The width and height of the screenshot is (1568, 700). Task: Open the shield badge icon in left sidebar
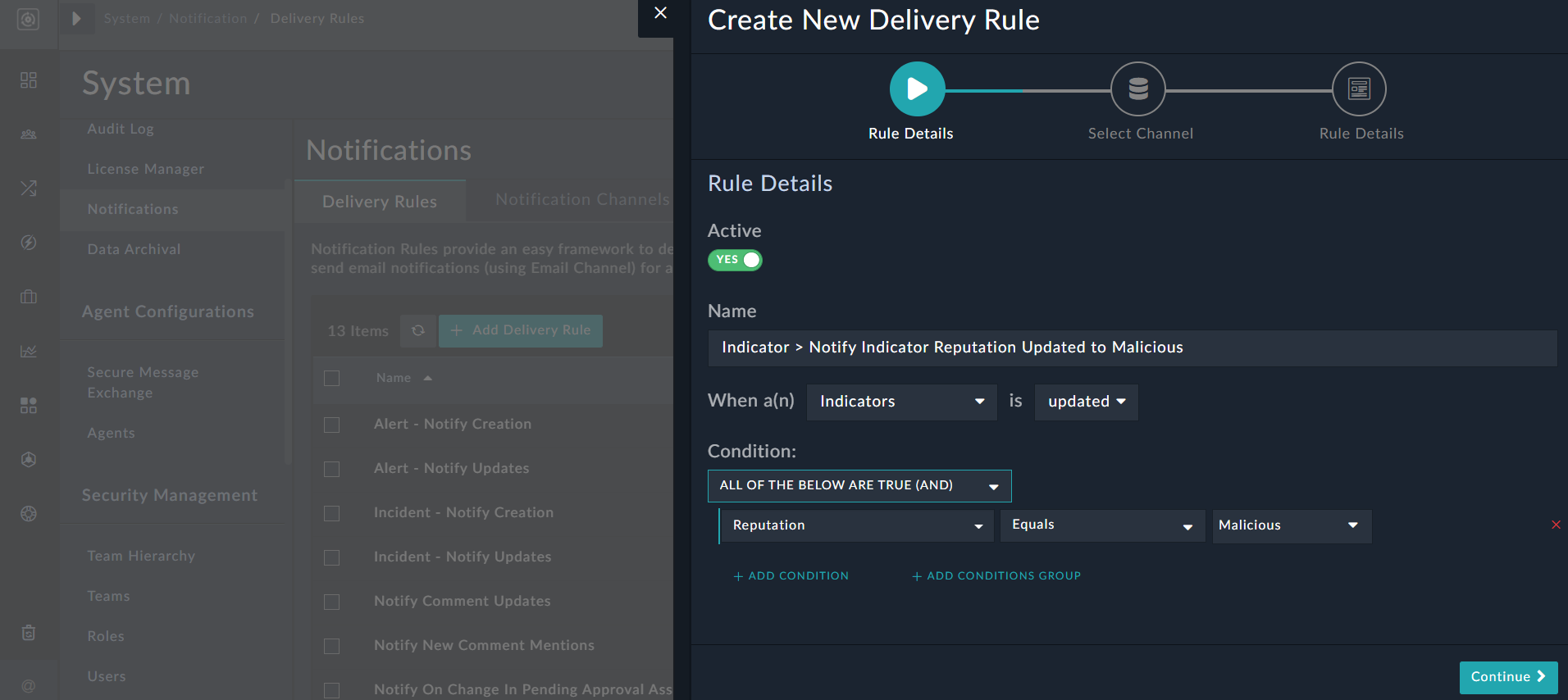(29, 460)
